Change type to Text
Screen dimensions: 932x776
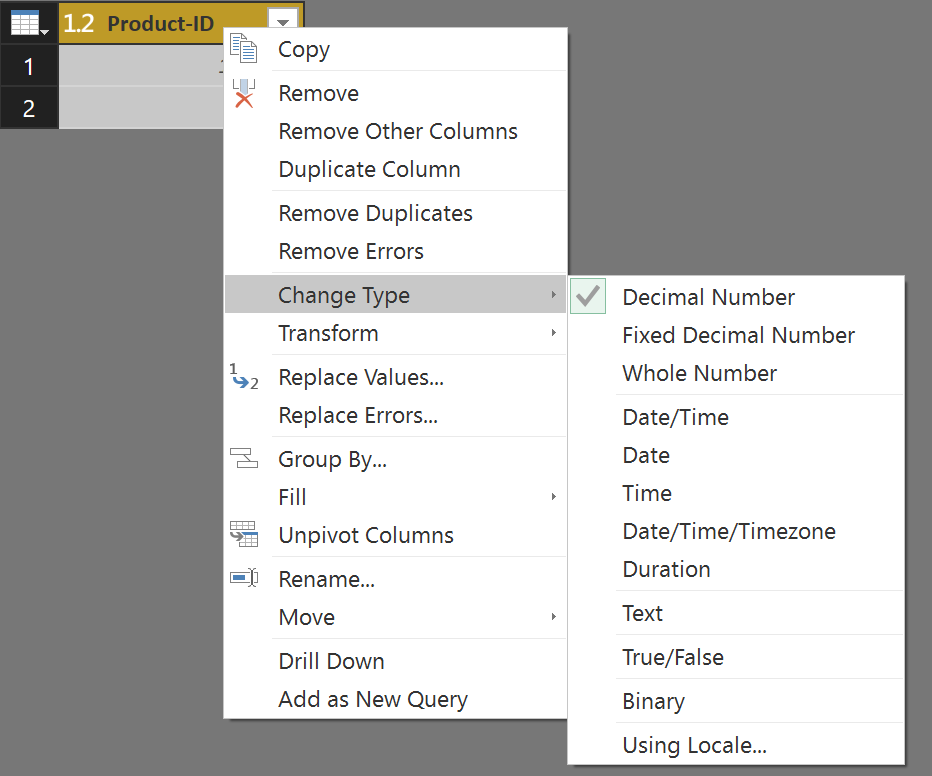(x=736, y=613)
